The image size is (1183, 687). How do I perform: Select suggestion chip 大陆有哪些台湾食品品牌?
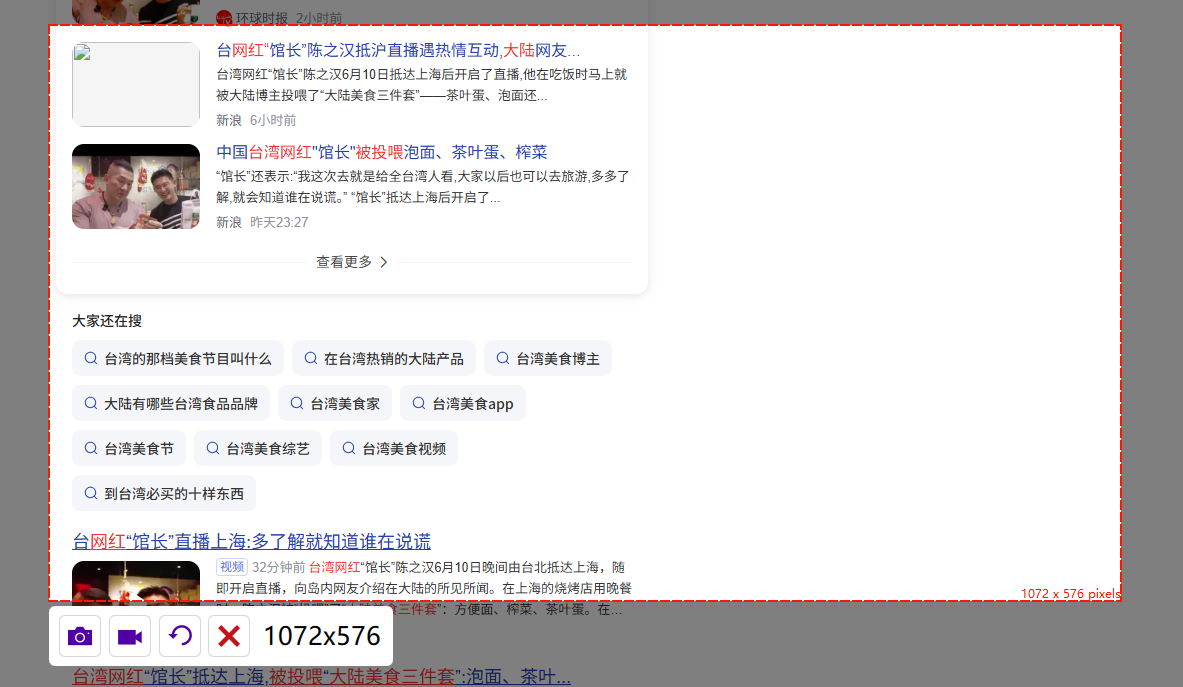(171, 403)
